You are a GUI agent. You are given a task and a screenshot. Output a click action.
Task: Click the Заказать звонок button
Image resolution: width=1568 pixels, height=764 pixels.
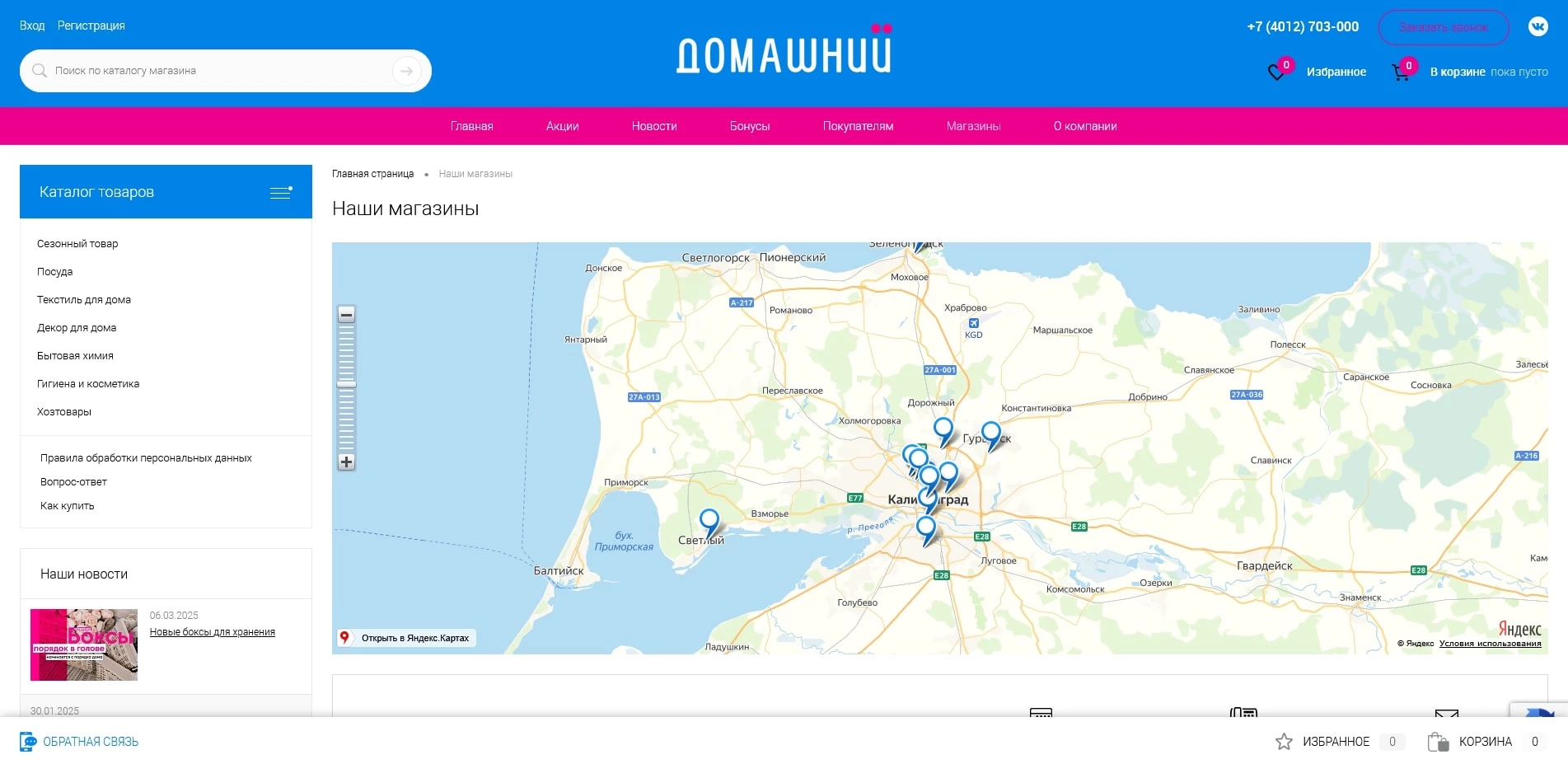(x=1444, y=27)
